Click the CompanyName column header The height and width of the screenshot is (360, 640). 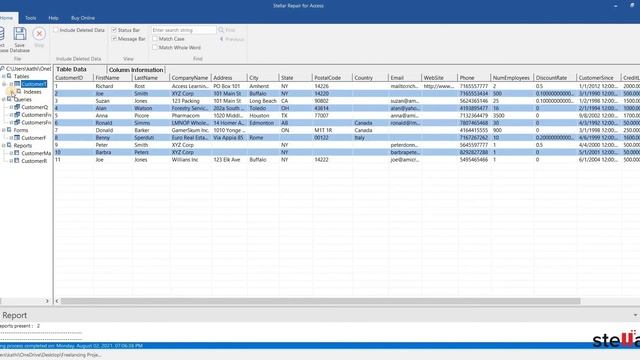click(x=190, y=78)
